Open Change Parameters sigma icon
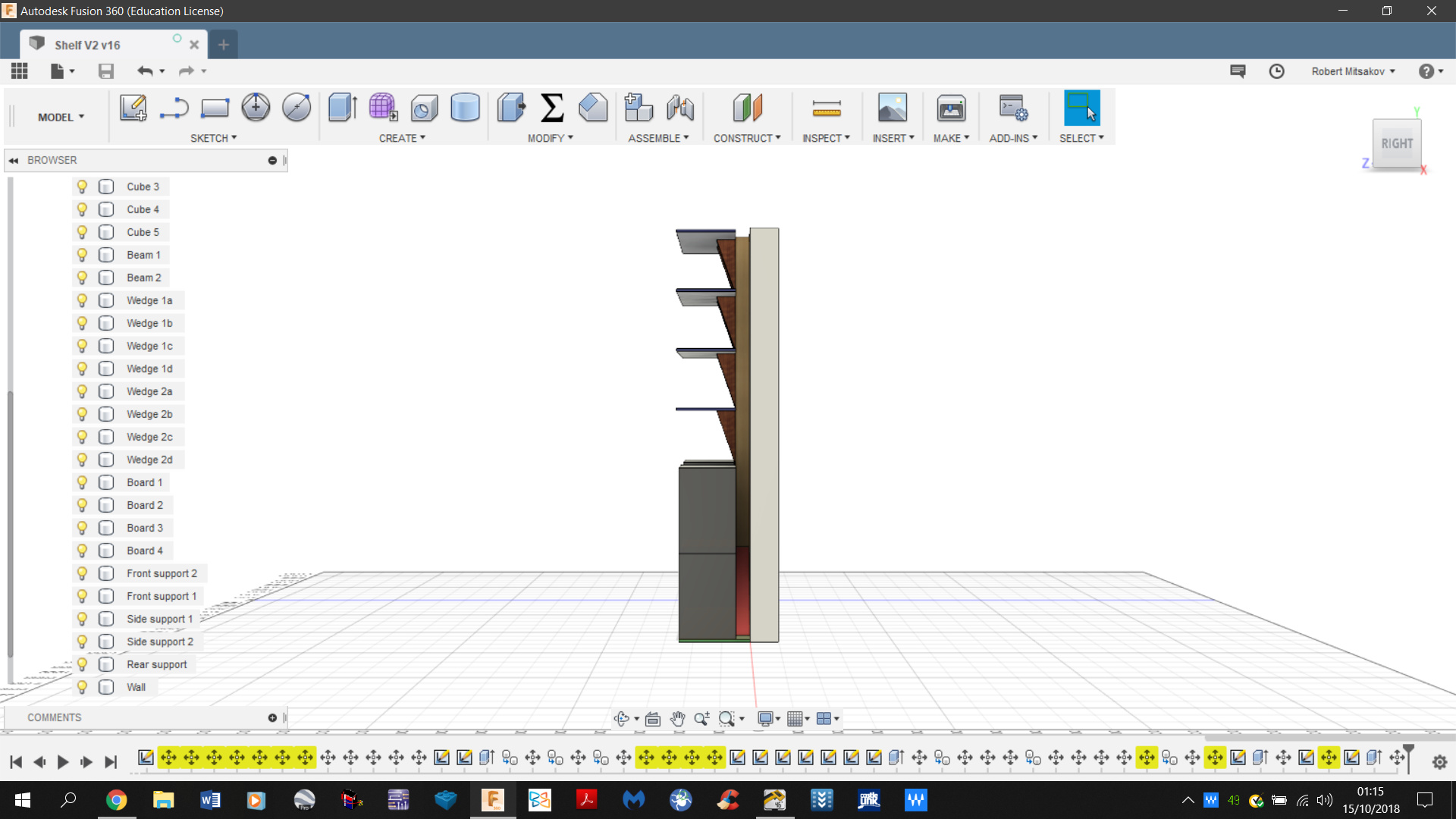This screenshot has height=819, width=1456. tap(552, 108)
